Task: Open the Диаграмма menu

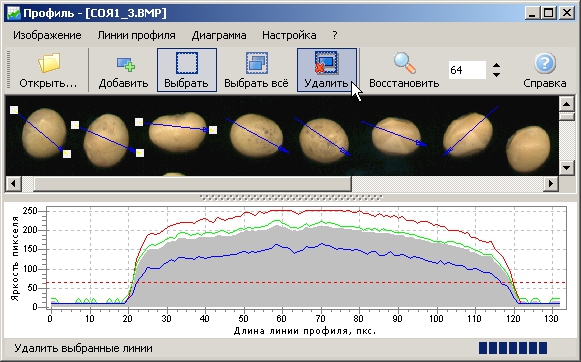Action: (x=219, y=35)
